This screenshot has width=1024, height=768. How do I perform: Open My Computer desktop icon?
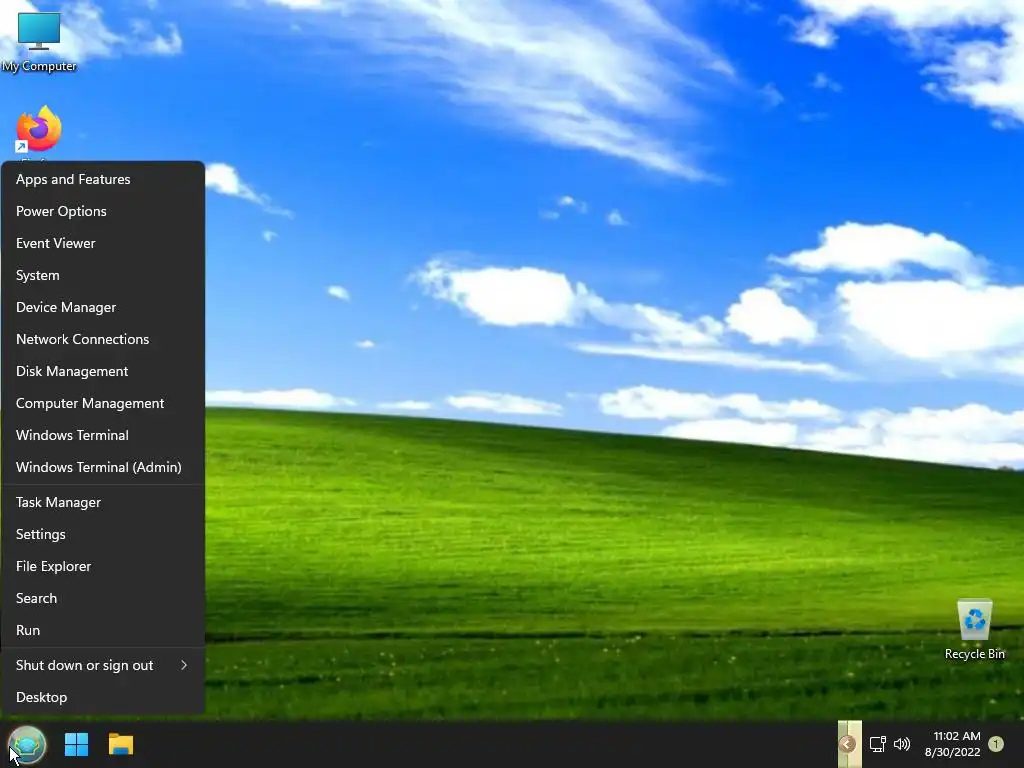39,40
